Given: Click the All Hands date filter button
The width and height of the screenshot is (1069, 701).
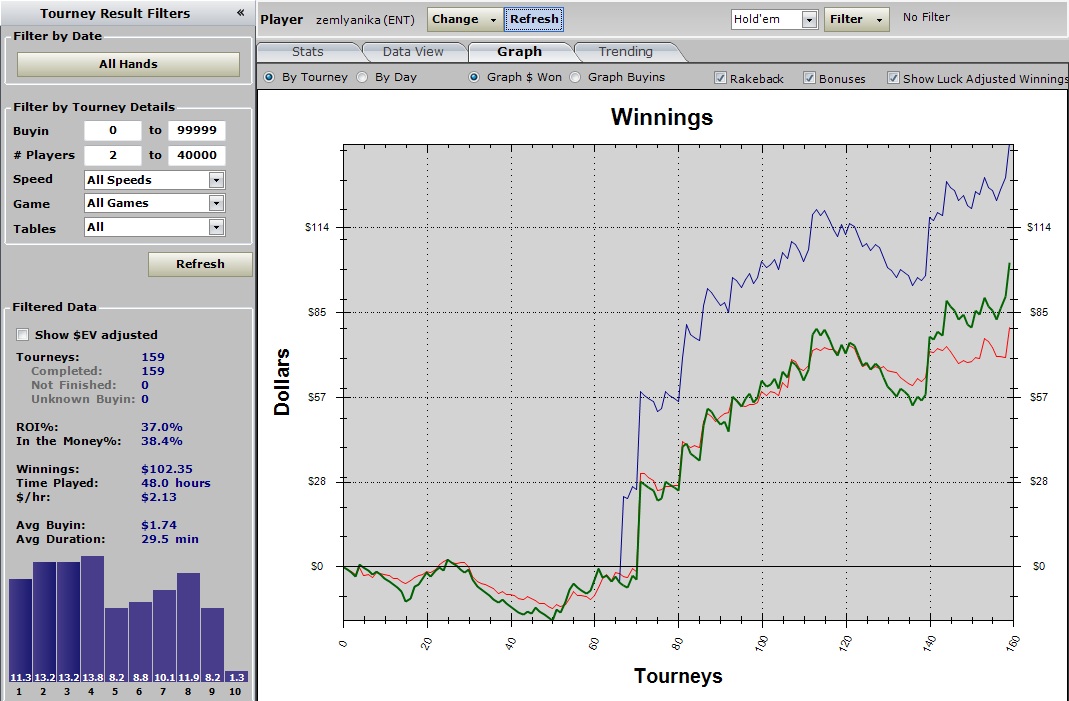Looking at the screenshot, I should tap(128, 64).
